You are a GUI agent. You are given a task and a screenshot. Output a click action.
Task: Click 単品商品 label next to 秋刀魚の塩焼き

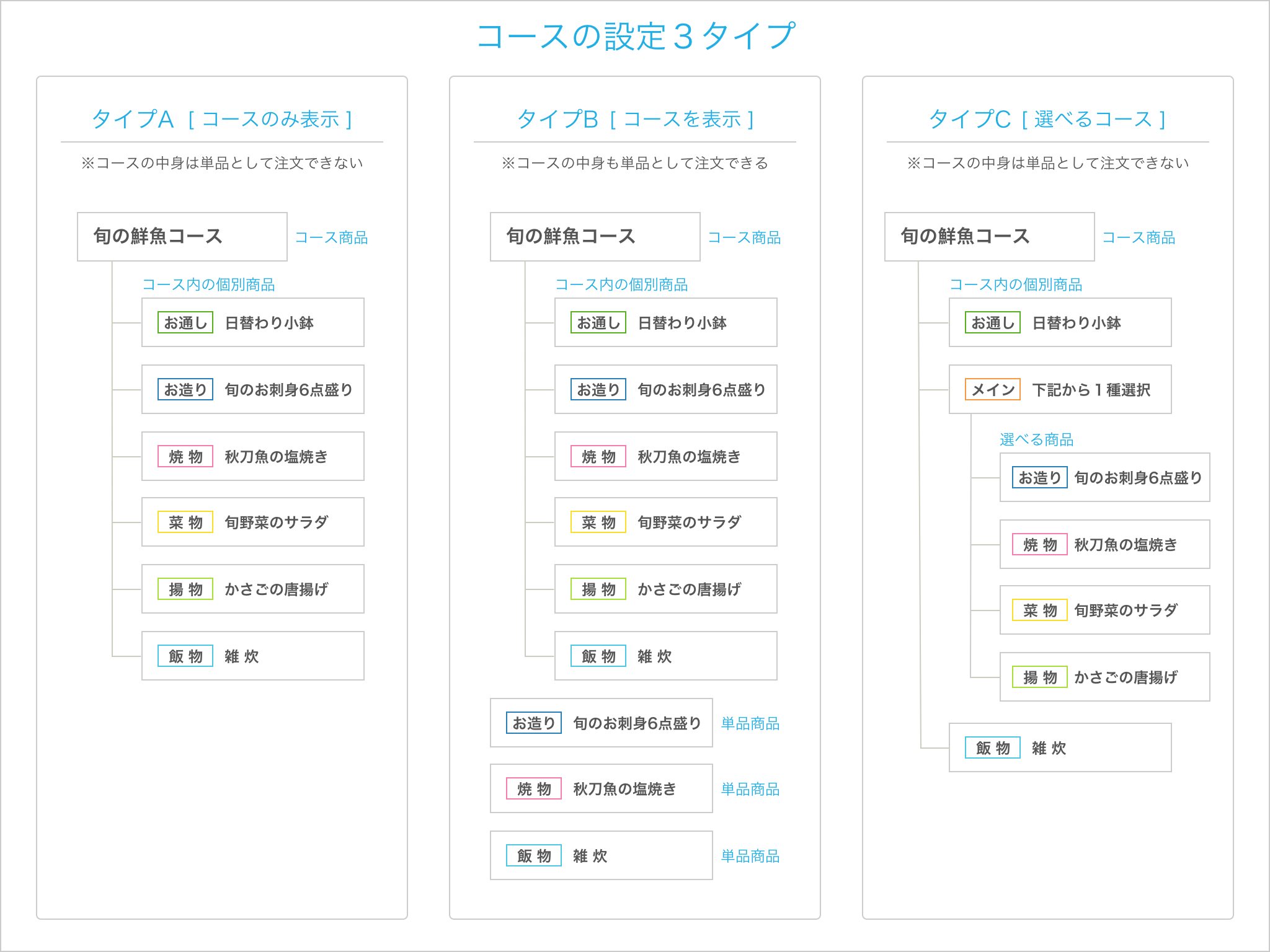click(x=750, y=789)
